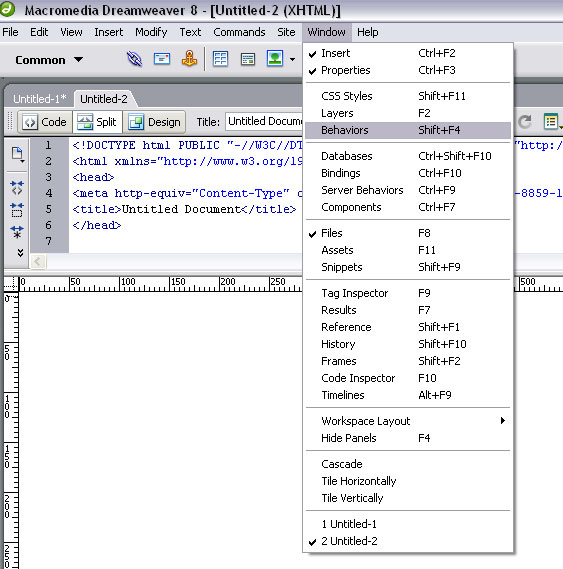Screen dimensions: 563x569
Task: Click the Collapse Selection icon
Action: (17, 210)
